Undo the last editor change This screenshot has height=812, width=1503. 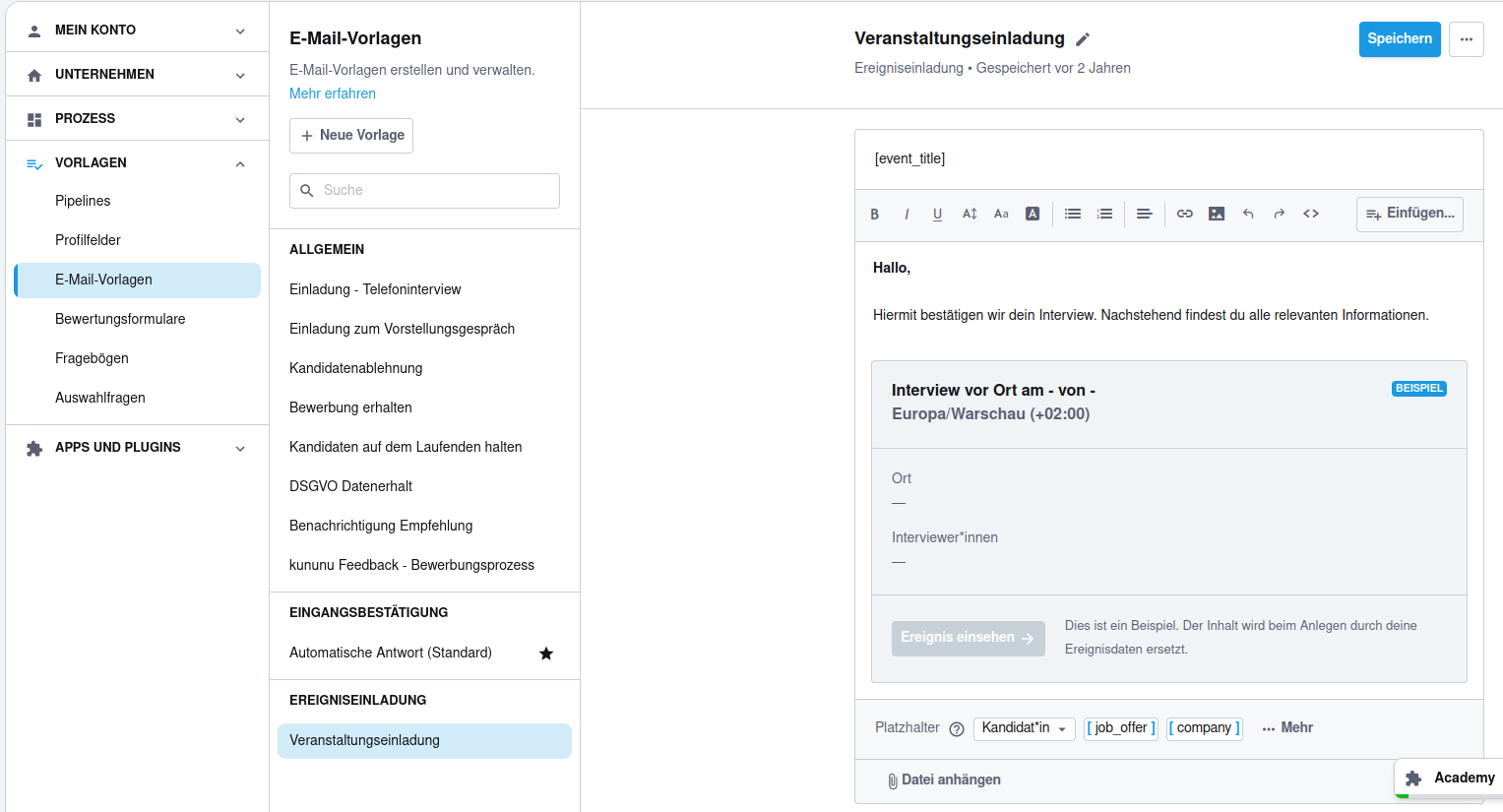[x=1247, y=214]
